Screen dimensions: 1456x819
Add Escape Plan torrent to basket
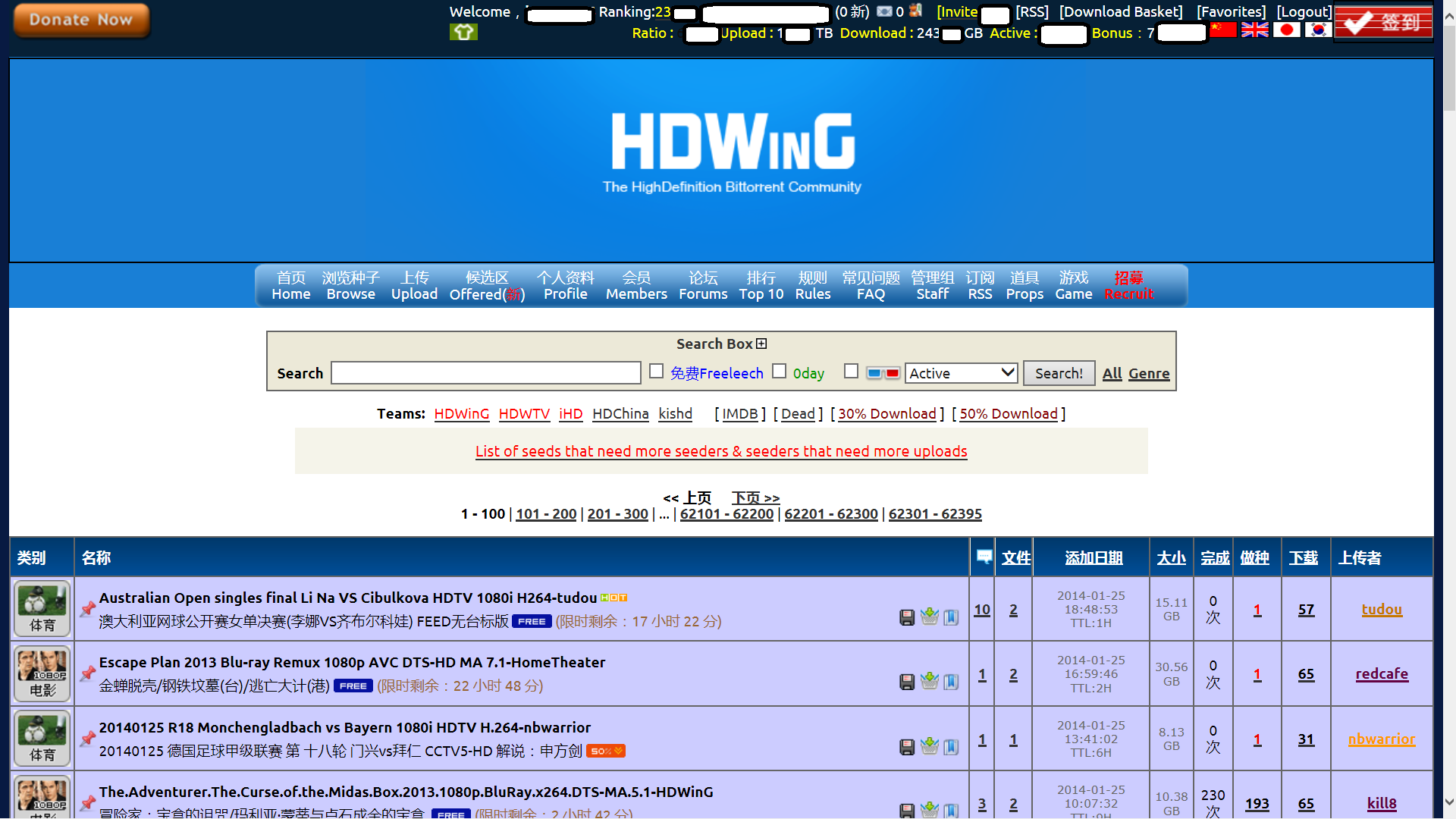(x=930, y=681)
